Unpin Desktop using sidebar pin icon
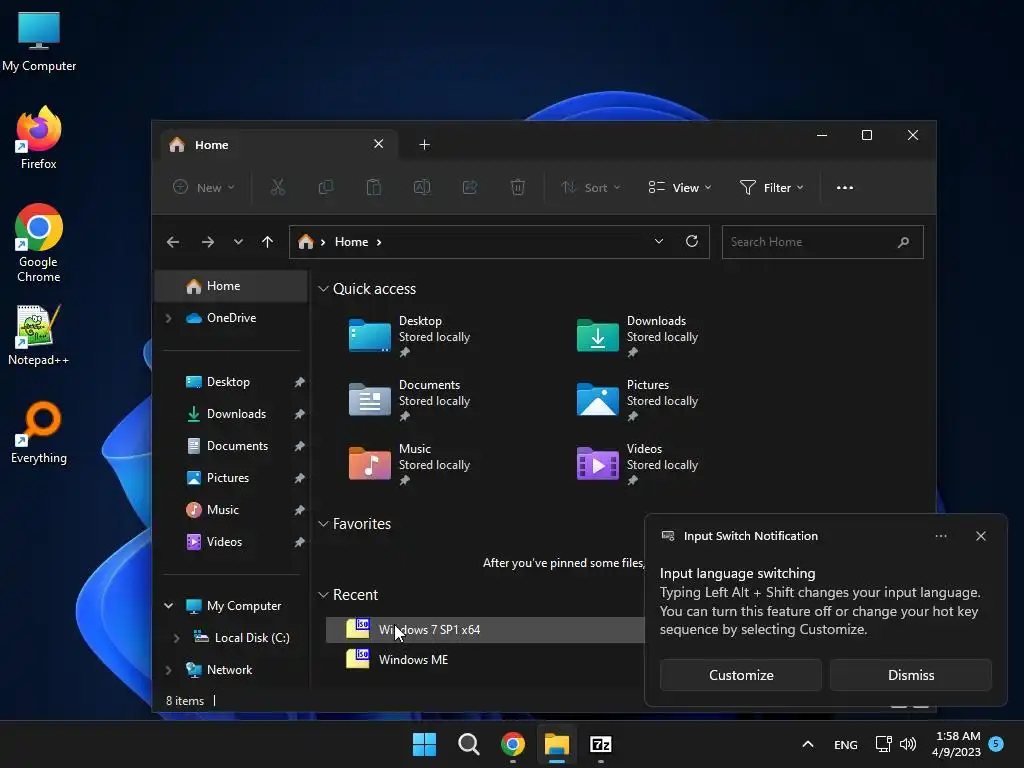 coord(299,382)
